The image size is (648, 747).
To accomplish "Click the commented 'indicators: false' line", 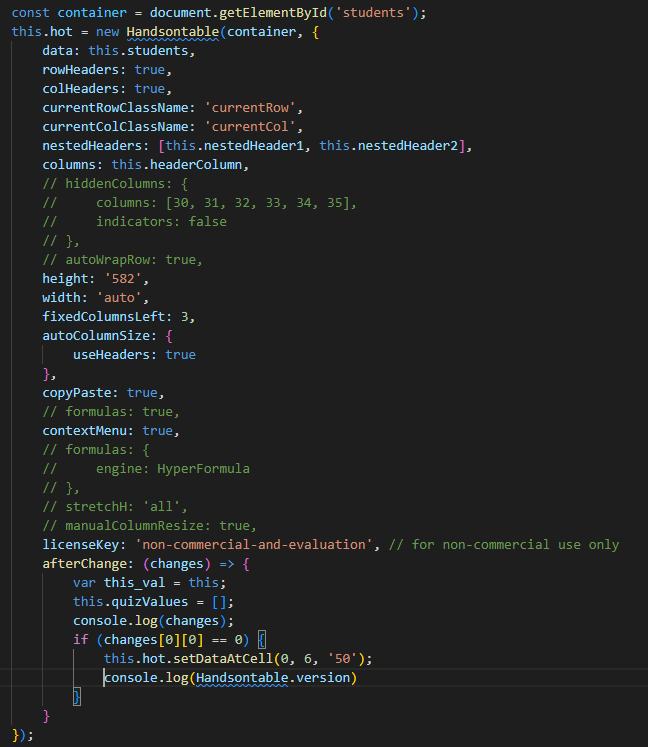I will [134, 222].
